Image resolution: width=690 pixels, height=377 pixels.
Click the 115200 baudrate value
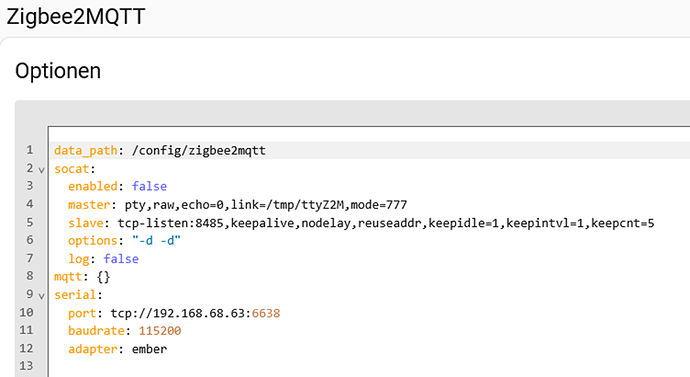[160, 331]
